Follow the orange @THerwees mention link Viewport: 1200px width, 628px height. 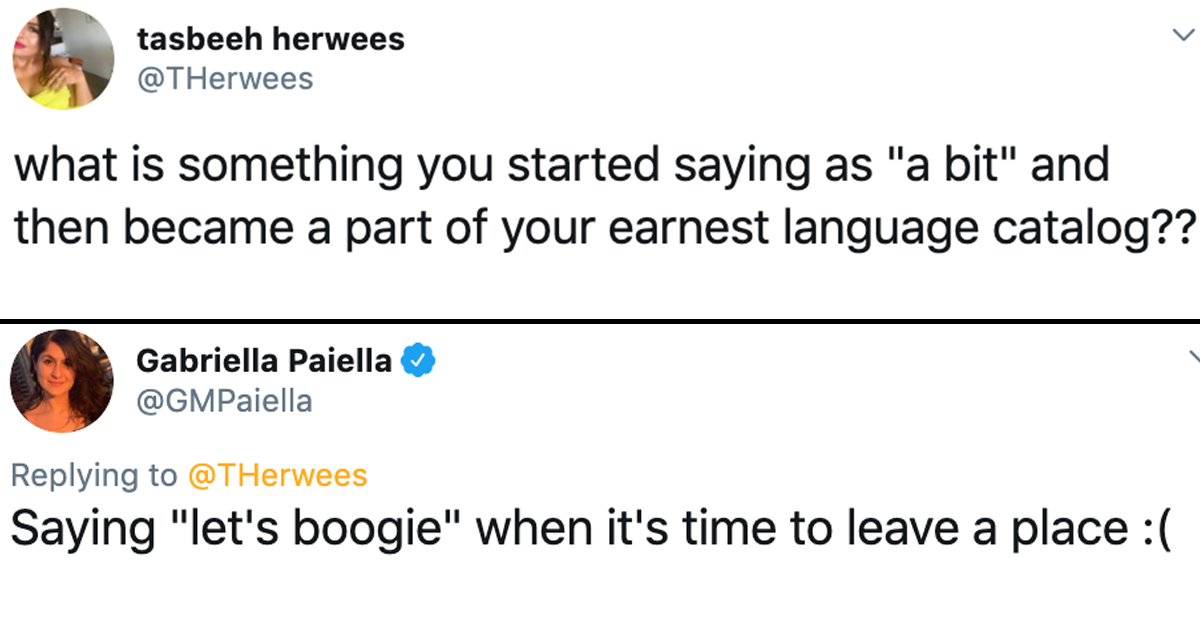[x=277, y=476]
